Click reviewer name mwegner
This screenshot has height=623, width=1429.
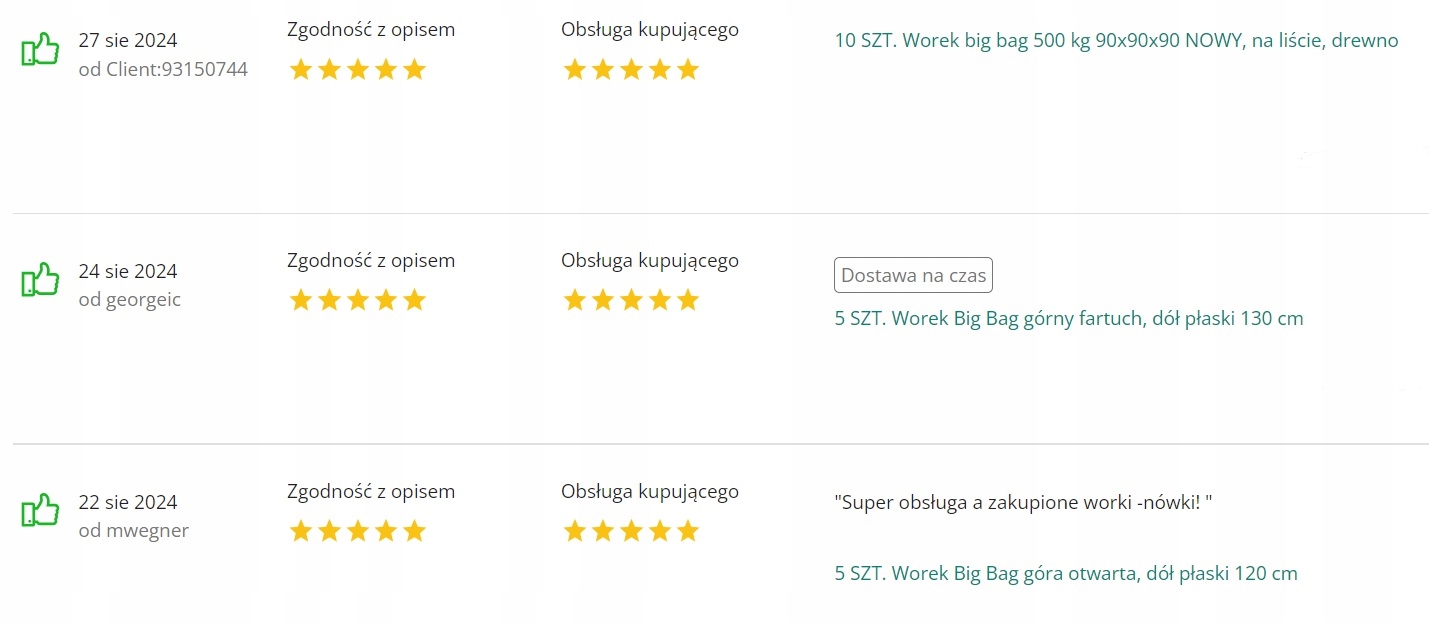pyautogui.click(x=134, y=531)
